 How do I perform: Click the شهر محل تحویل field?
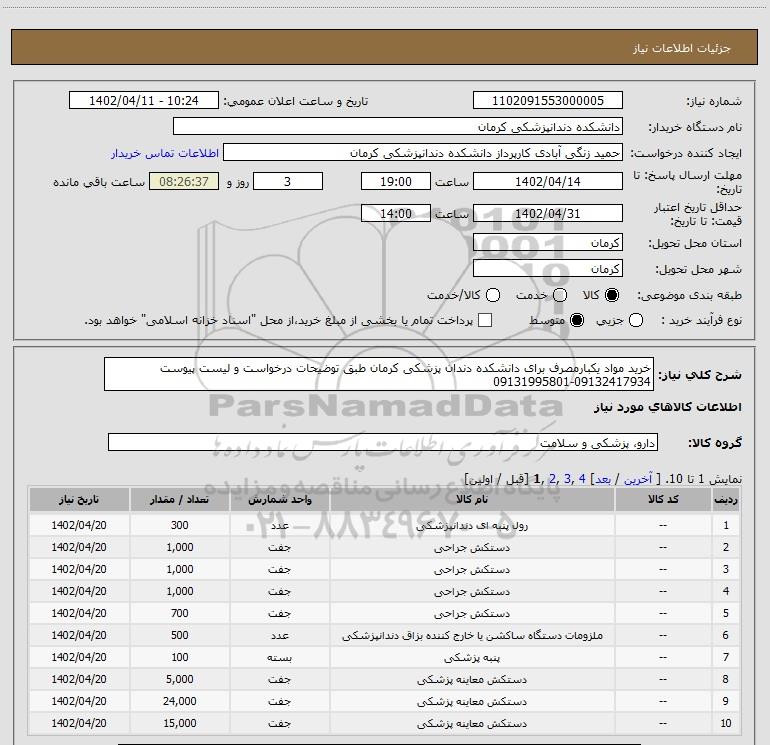548,268
